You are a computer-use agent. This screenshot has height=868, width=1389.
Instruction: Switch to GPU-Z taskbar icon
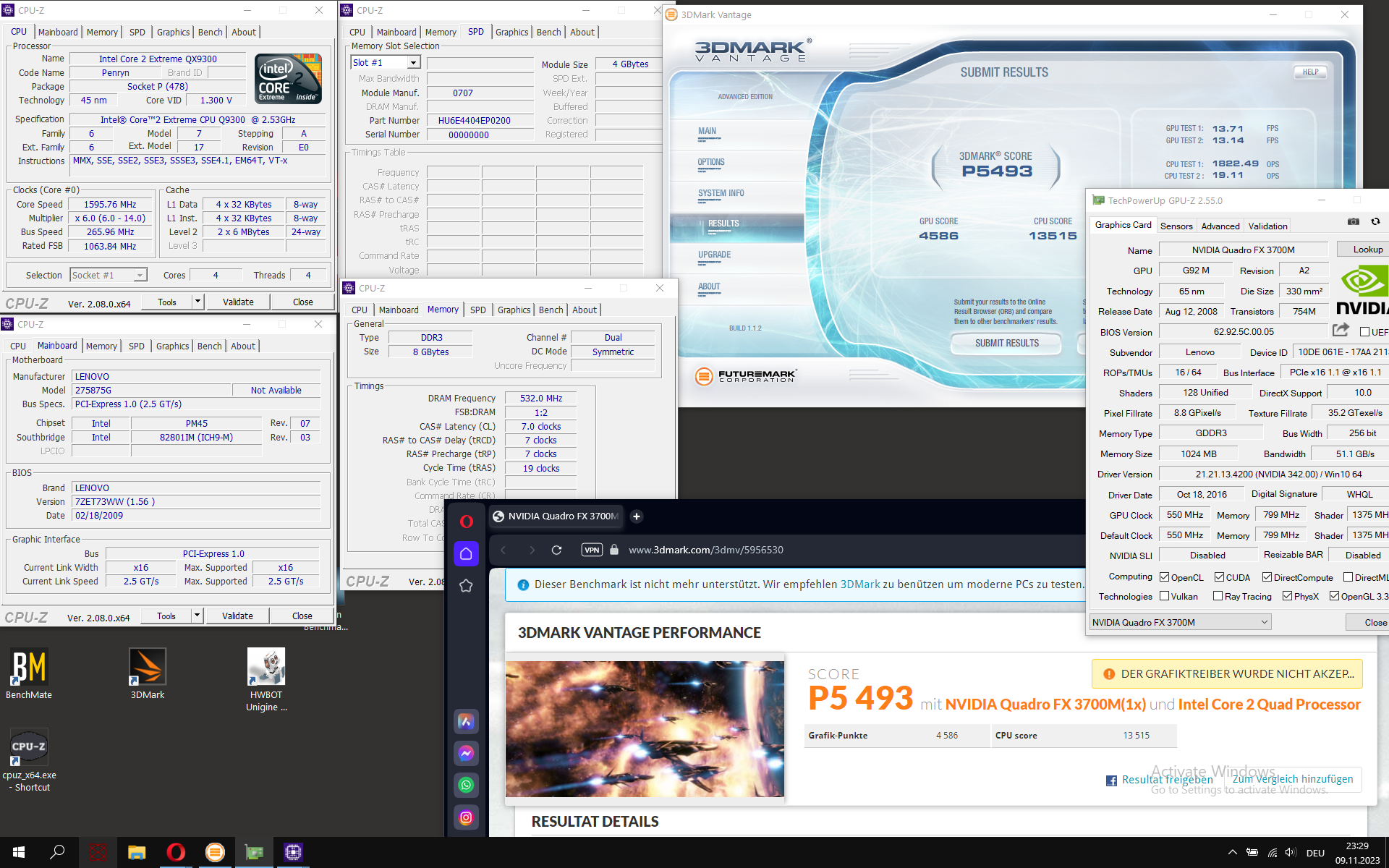click(x=254, y=852)
